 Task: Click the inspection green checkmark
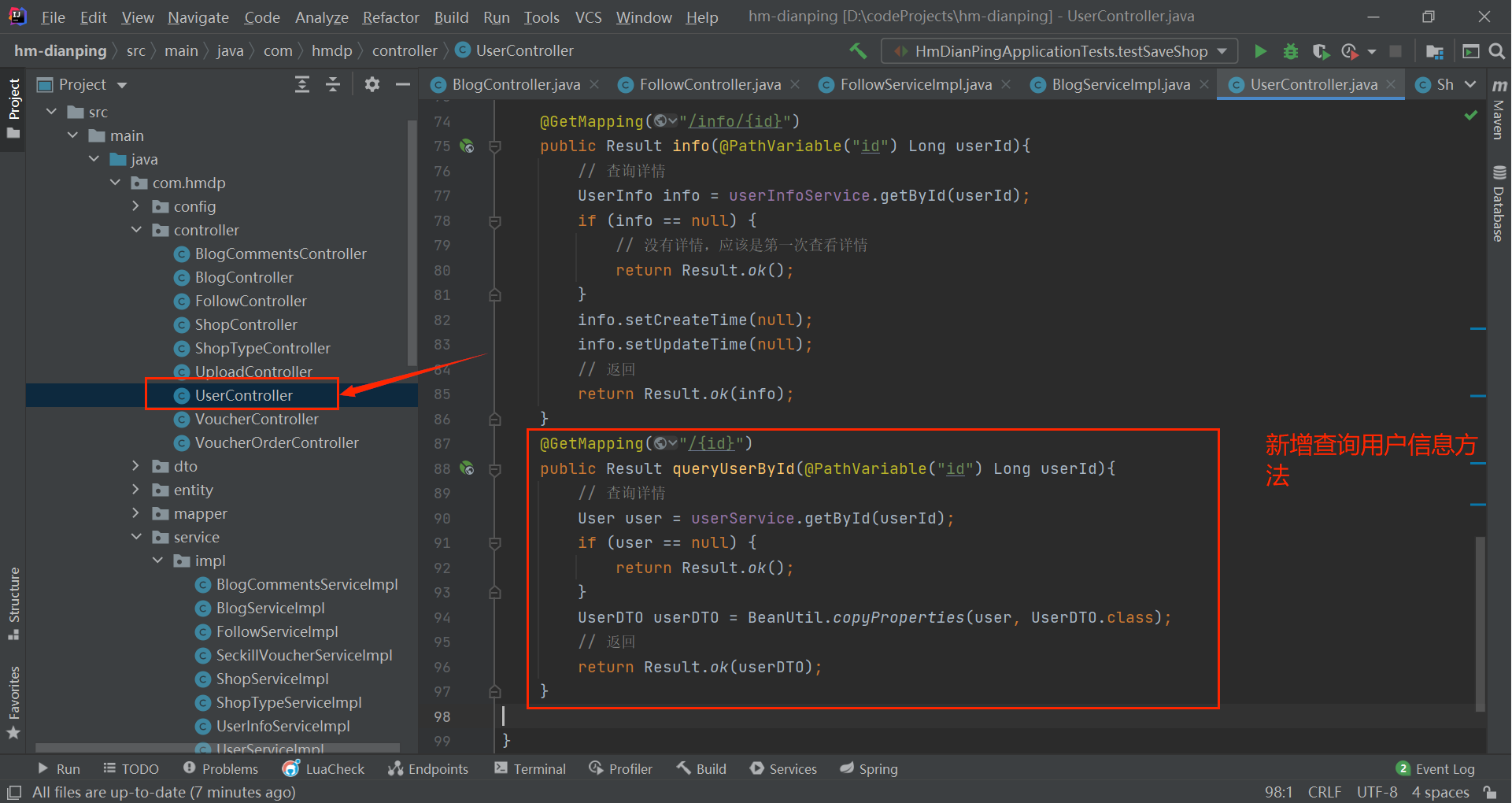click(1470, 116)
